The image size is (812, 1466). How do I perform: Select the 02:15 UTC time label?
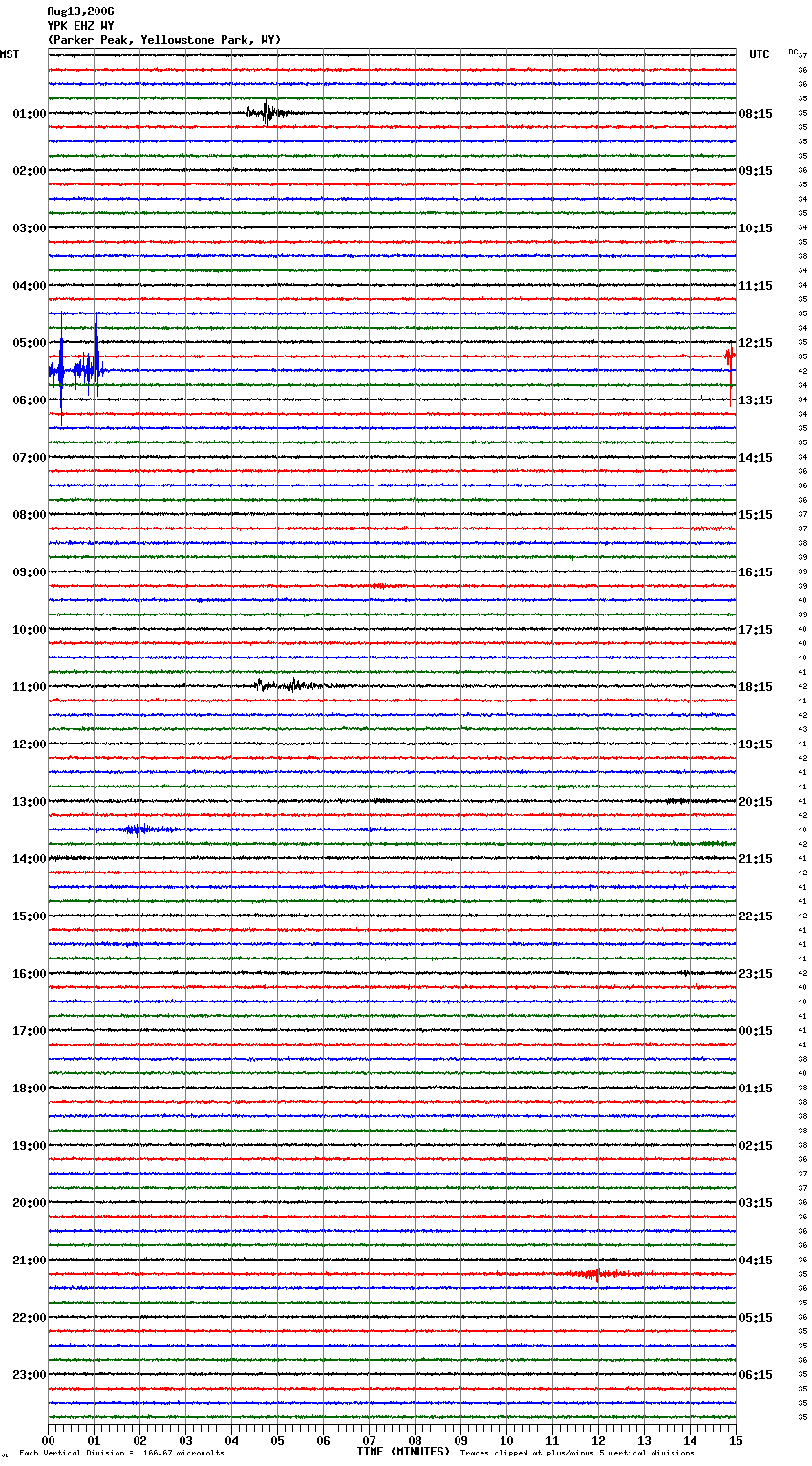pyautogui.click(x=756, y=1146)
